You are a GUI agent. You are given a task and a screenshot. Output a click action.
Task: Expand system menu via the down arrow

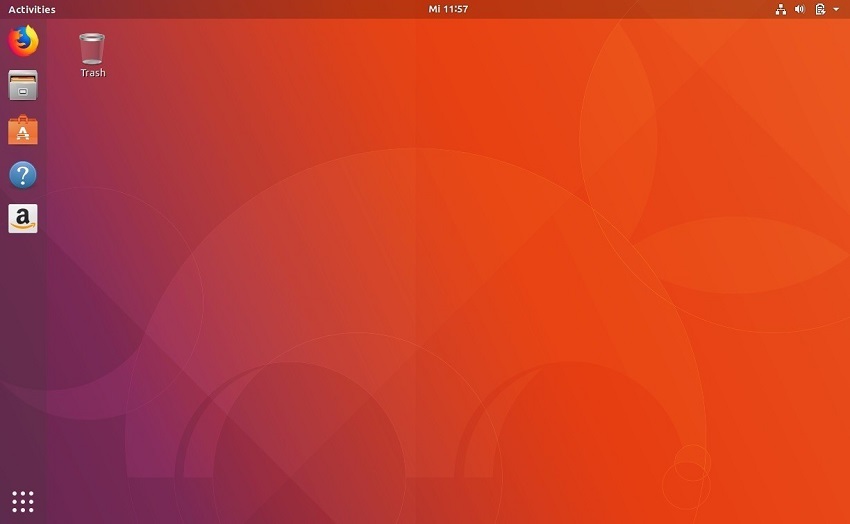(x=836, y=9)
